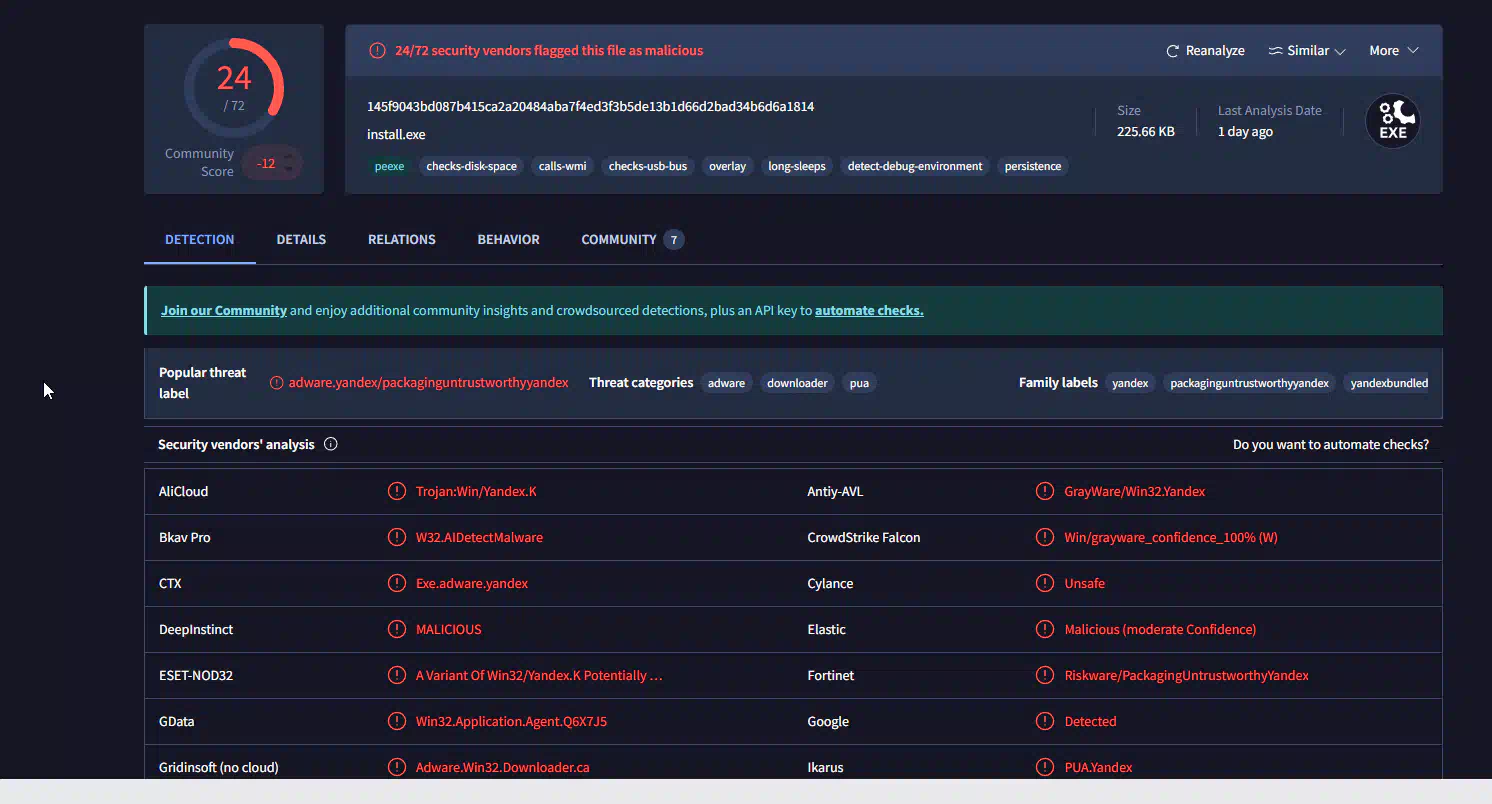The image size is (1492, 804).
Task: Click the alert icon in the Google row
Action: tap(1045, 721)
